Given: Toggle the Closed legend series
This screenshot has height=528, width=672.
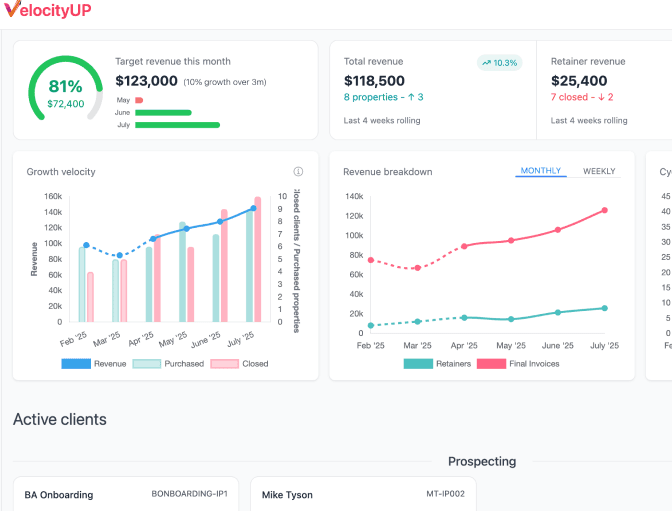Looking at the screenshot, I should (240, 364).
